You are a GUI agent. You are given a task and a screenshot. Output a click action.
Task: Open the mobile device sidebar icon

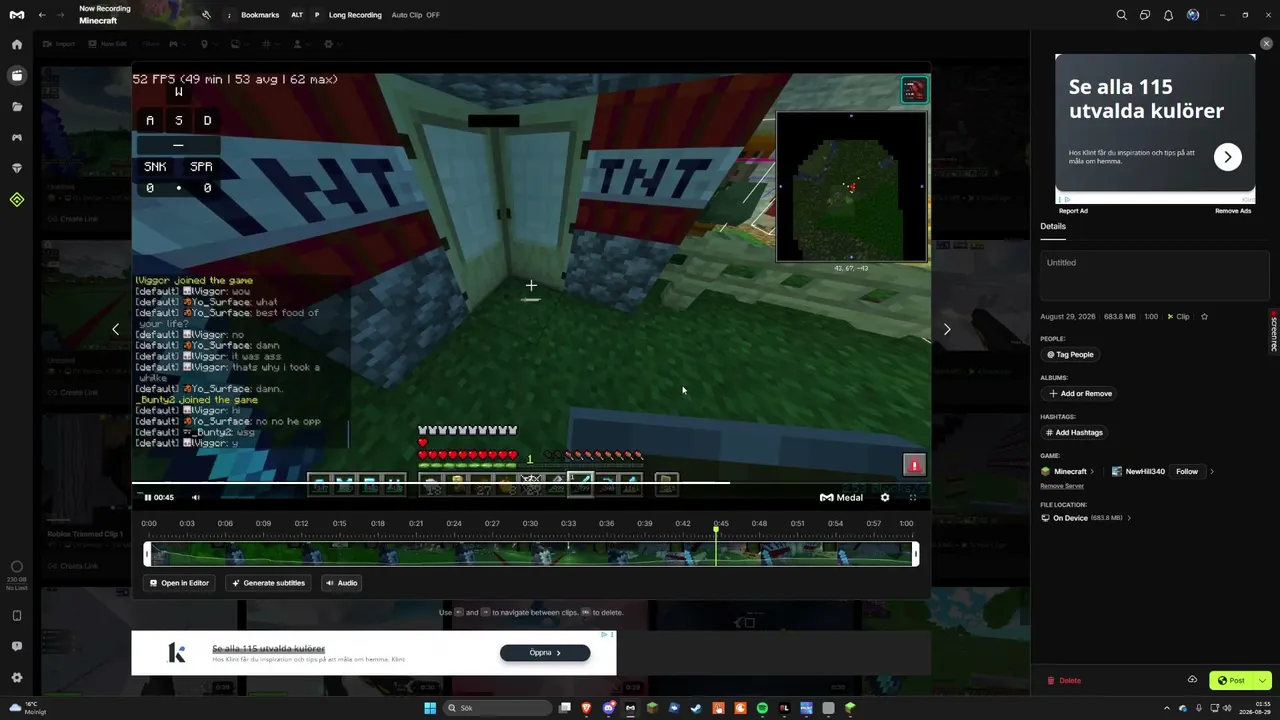point(17,616)
